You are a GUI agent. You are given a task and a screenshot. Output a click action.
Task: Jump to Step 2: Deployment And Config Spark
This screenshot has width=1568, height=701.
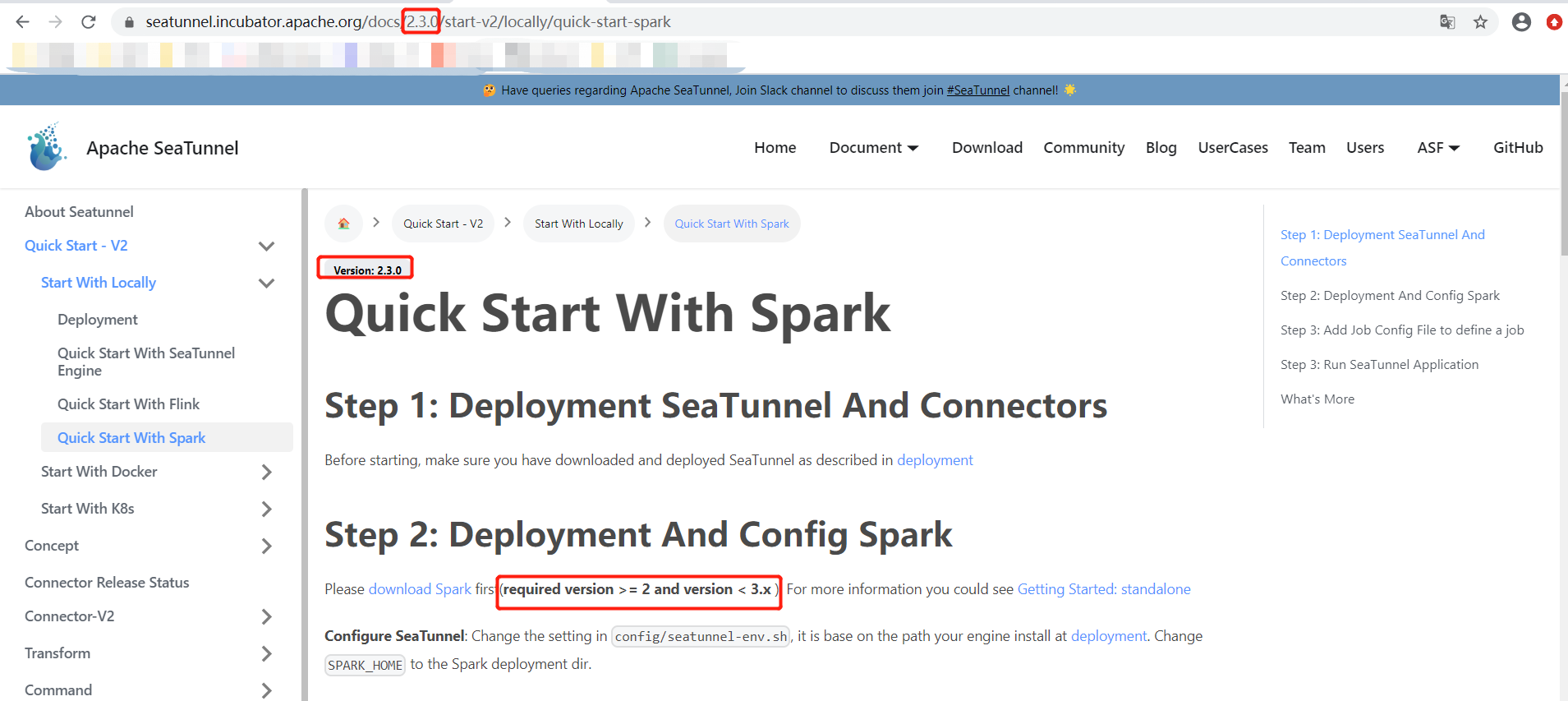[1390, 295]
